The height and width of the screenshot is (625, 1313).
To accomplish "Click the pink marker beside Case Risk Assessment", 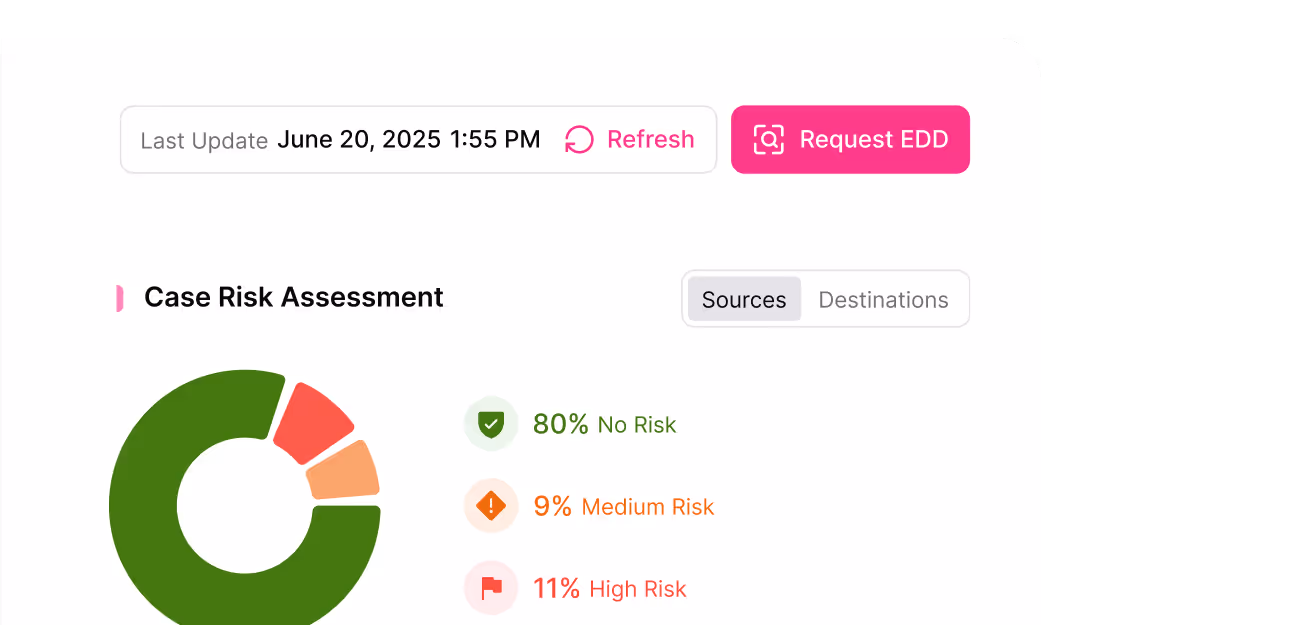I will pyautogui.click(x=119, y=298).
